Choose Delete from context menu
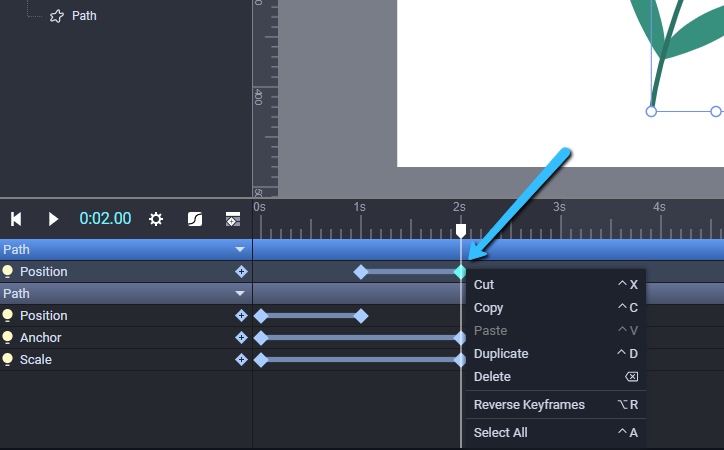Image resolution: width=724 pixels, height=450 pixels. click(x=556, y=377)
